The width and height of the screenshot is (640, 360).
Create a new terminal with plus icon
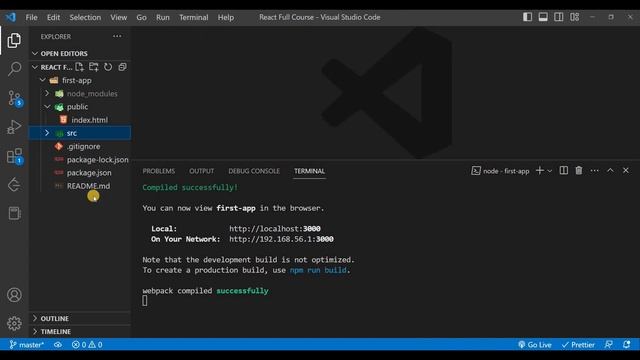point(540,171)
